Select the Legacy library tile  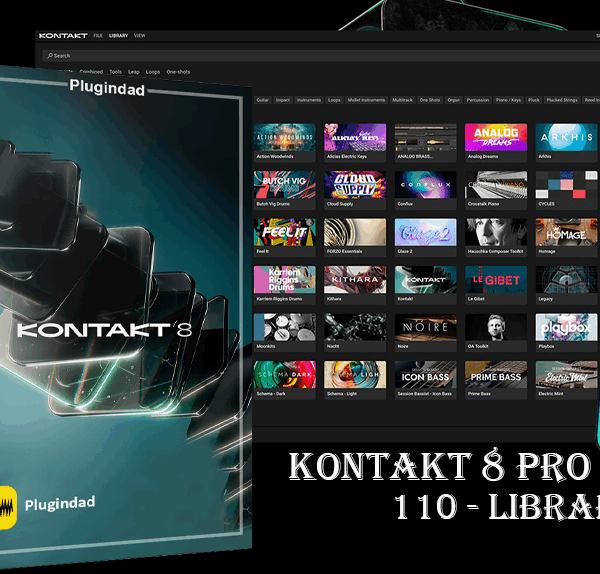click(x=566, y=284)
